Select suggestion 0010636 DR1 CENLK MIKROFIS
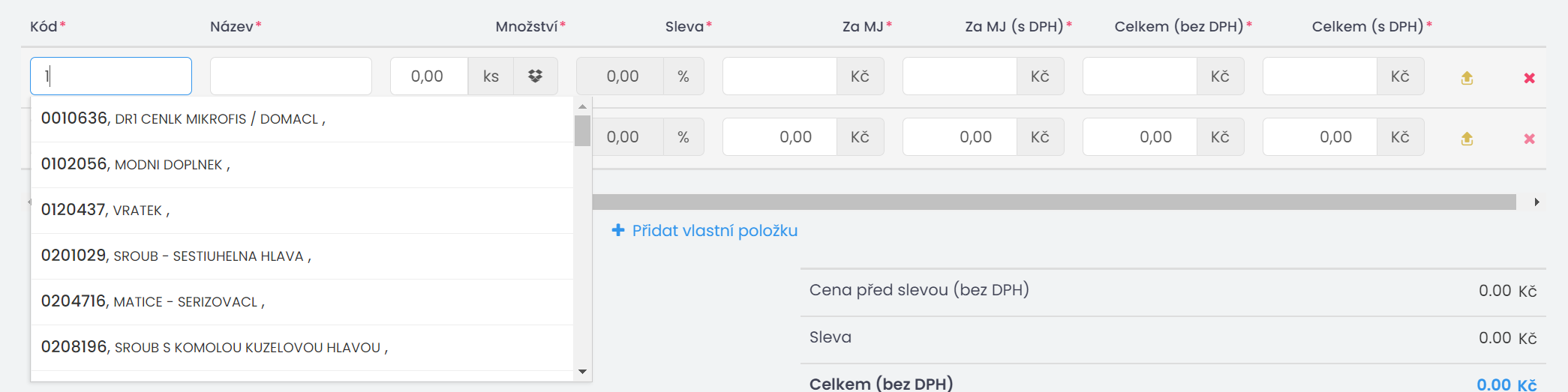Image resolution: width=1568 pixels, height=392 pixels. click(302, 119)
